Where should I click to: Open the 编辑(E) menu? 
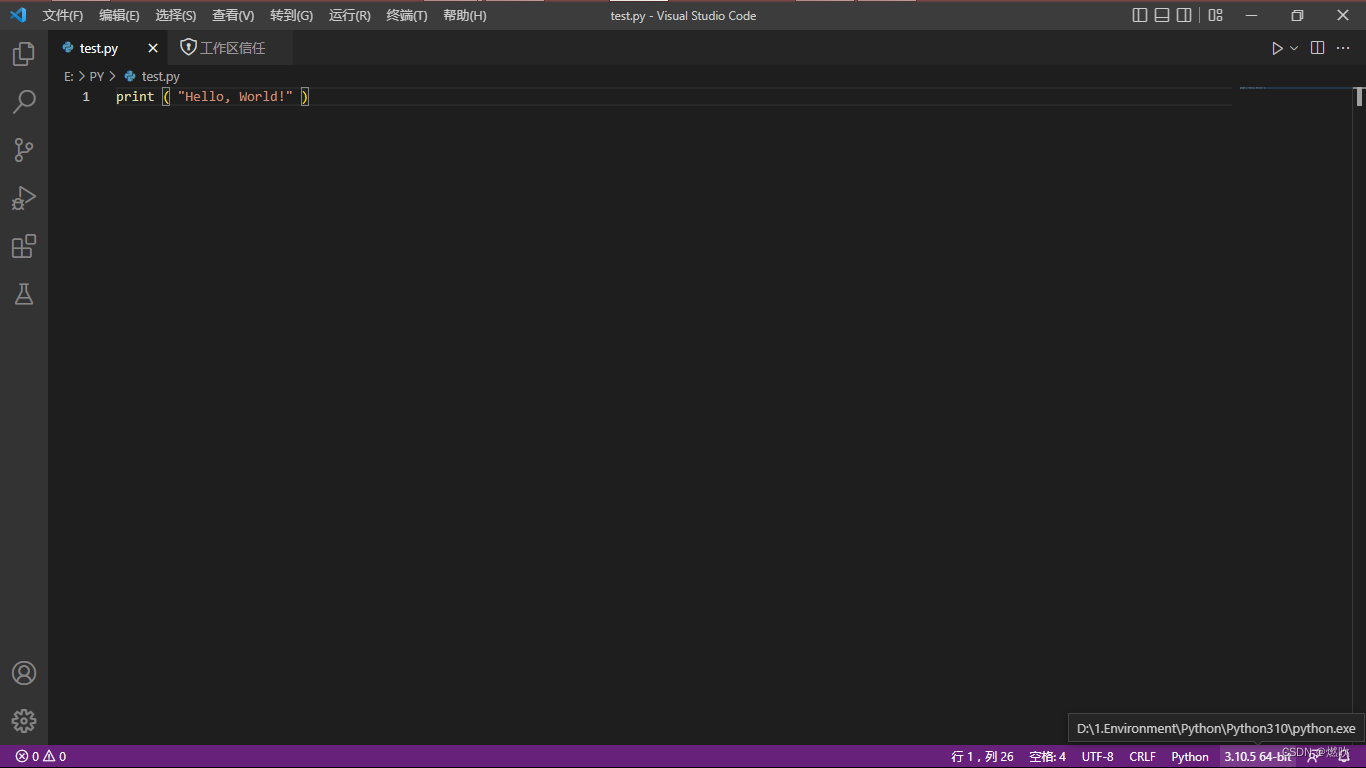119,16
